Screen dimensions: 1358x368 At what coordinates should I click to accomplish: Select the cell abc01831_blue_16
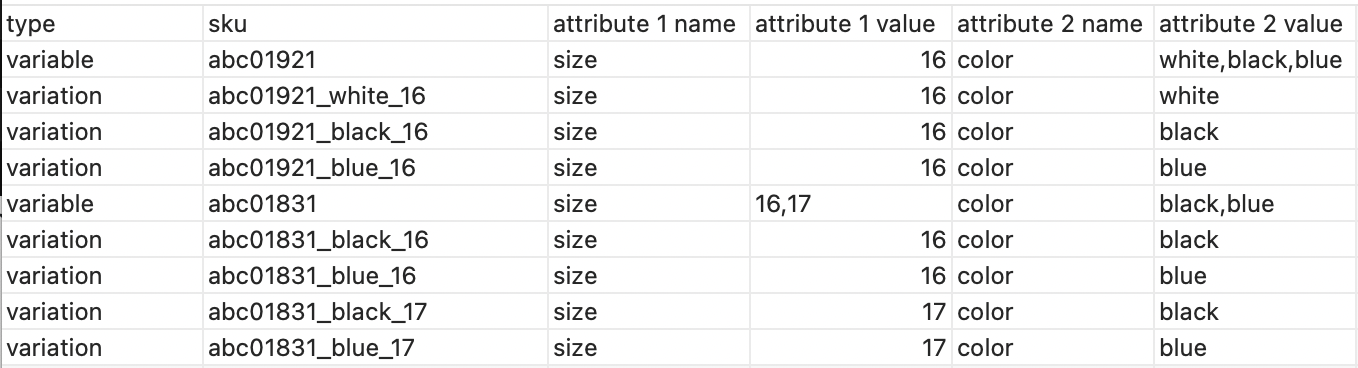(x=376, y=276)
